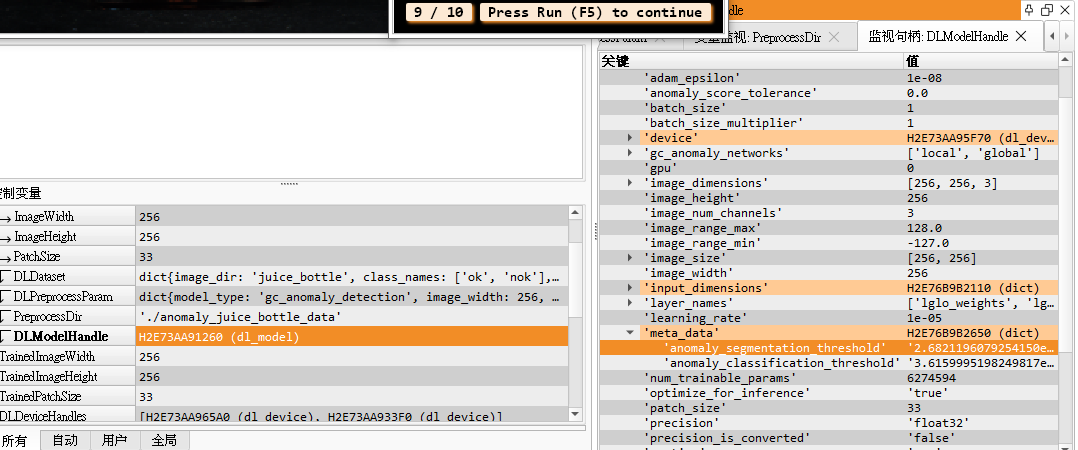The image size is (1078, 450).
Task: Switch to the 自动 variables tab
Action: point(65,440)
